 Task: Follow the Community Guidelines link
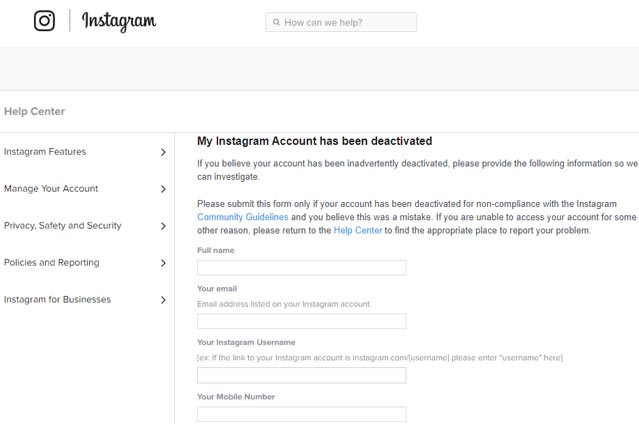tap(242, 217)
